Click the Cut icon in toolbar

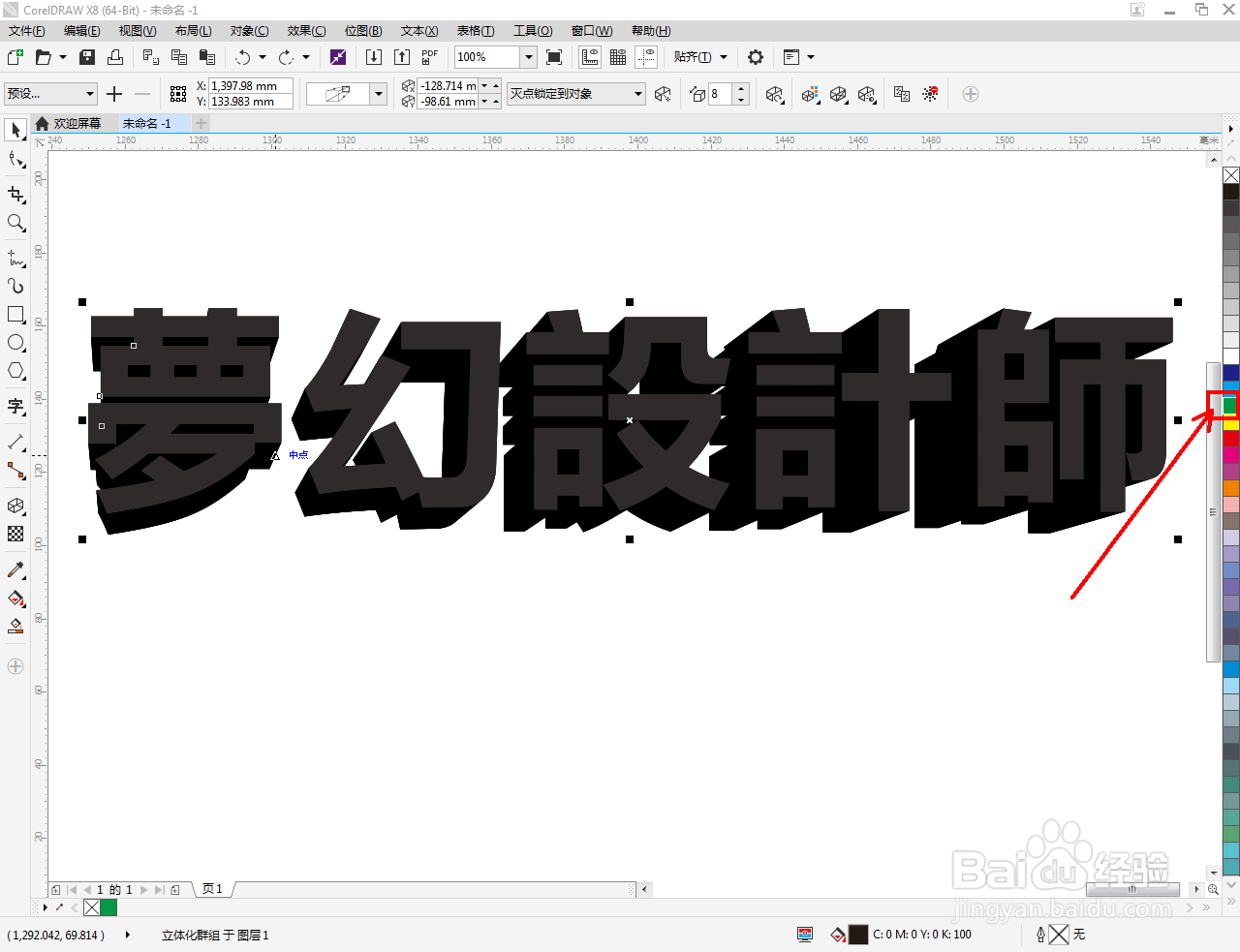151,57
